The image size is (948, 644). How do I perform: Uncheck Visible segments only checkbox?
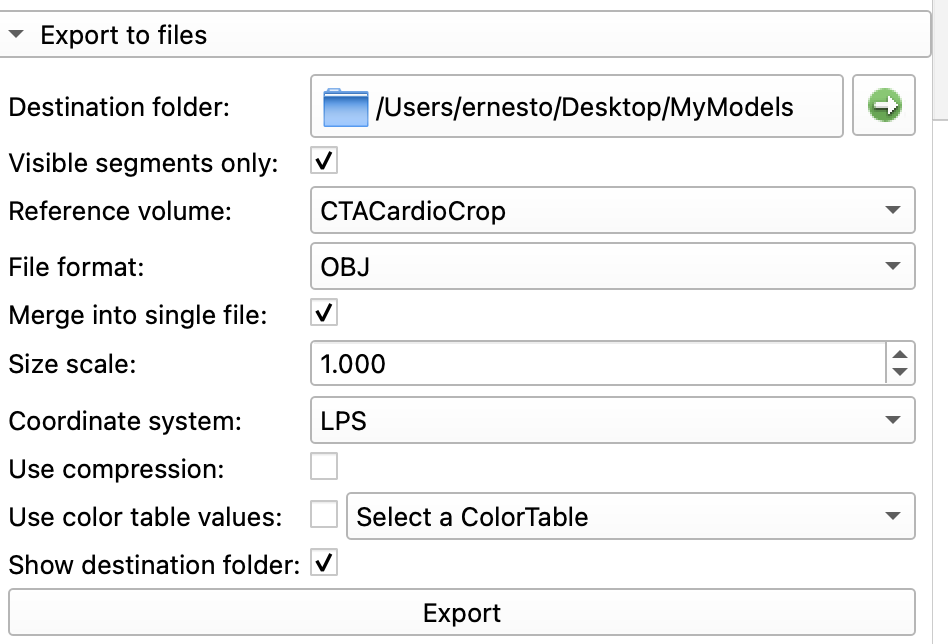tap(324, 159)
